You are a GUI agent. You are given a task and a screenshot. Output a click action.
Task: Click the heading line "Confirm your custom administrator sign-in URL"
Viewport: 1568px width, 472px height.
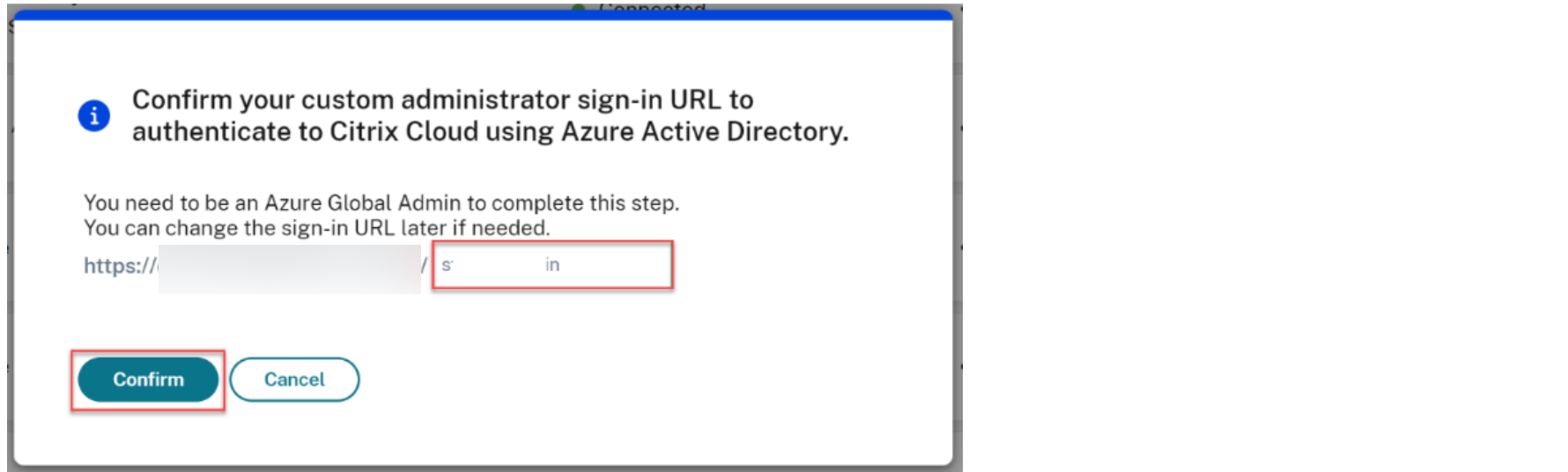[x=442, y=100]
